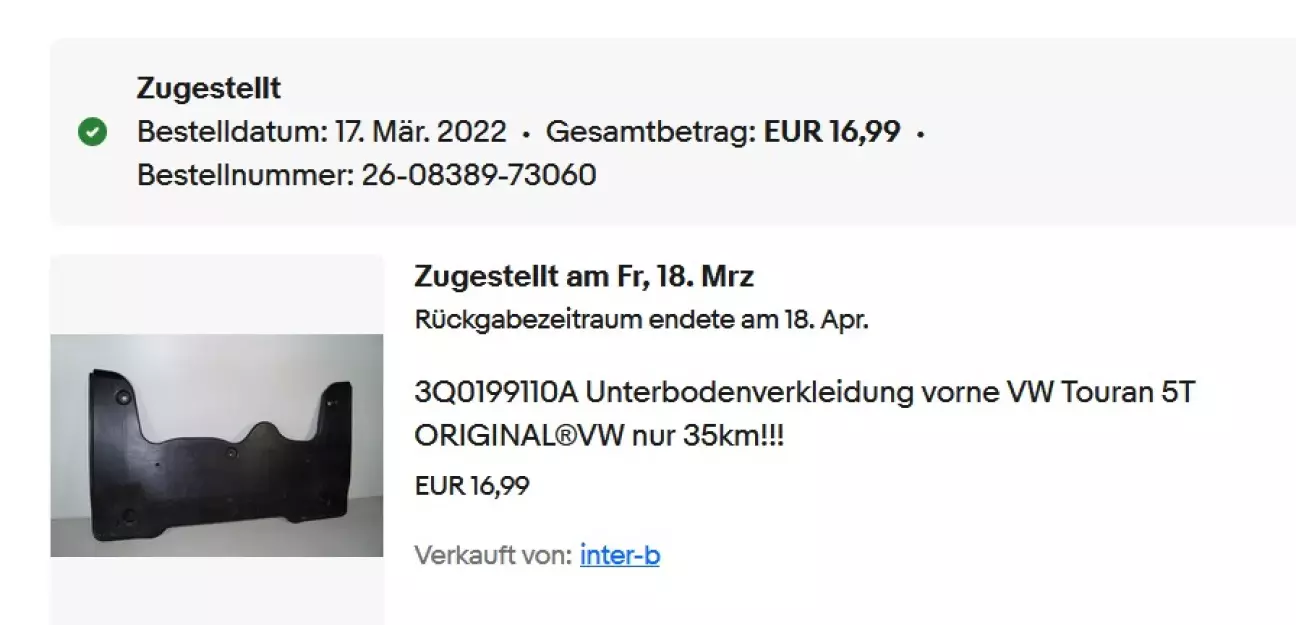
Task: Select the order number 26-08389-73060
Action: click(x=479, y=175)
